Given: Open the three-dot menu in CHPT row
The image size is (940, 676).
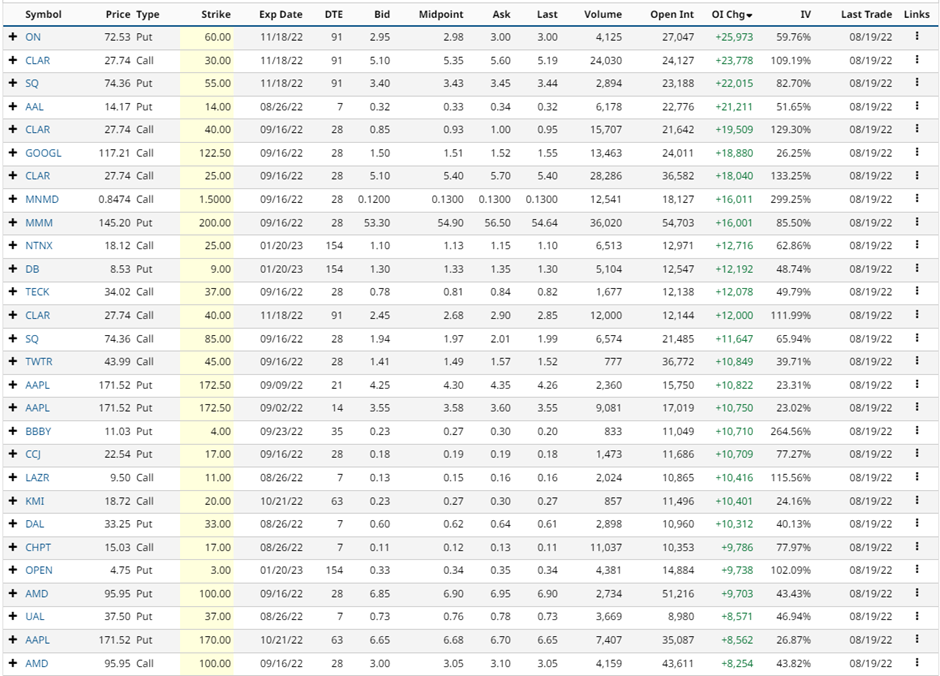Looking at the screenshot, I should (917, 547).
